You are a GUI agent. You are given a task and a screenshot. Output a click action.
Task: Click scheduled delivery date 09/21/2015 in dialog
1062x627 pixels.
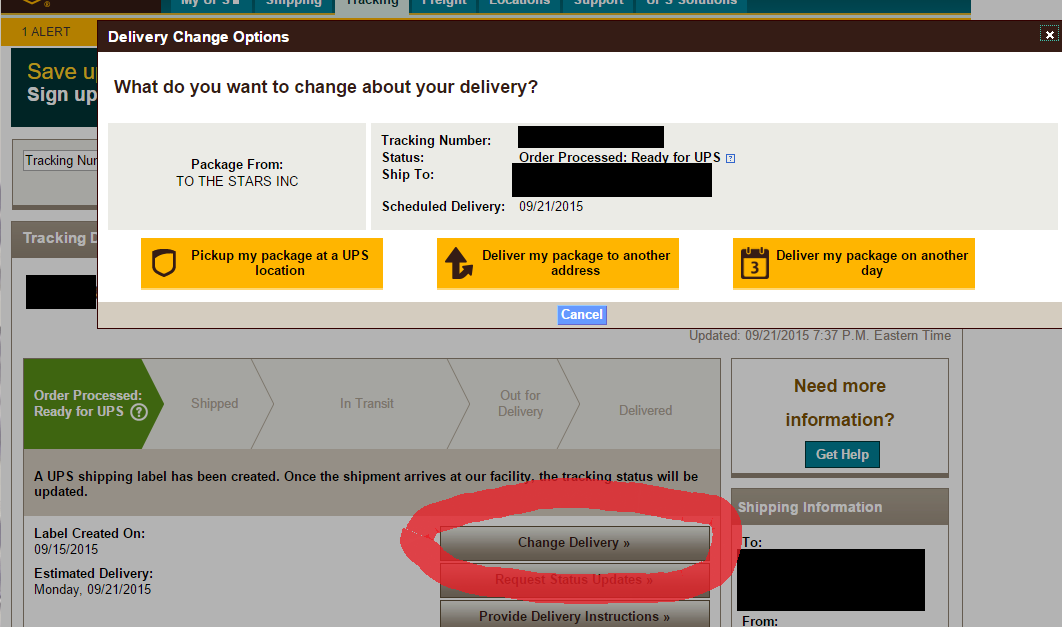[551, 207]
